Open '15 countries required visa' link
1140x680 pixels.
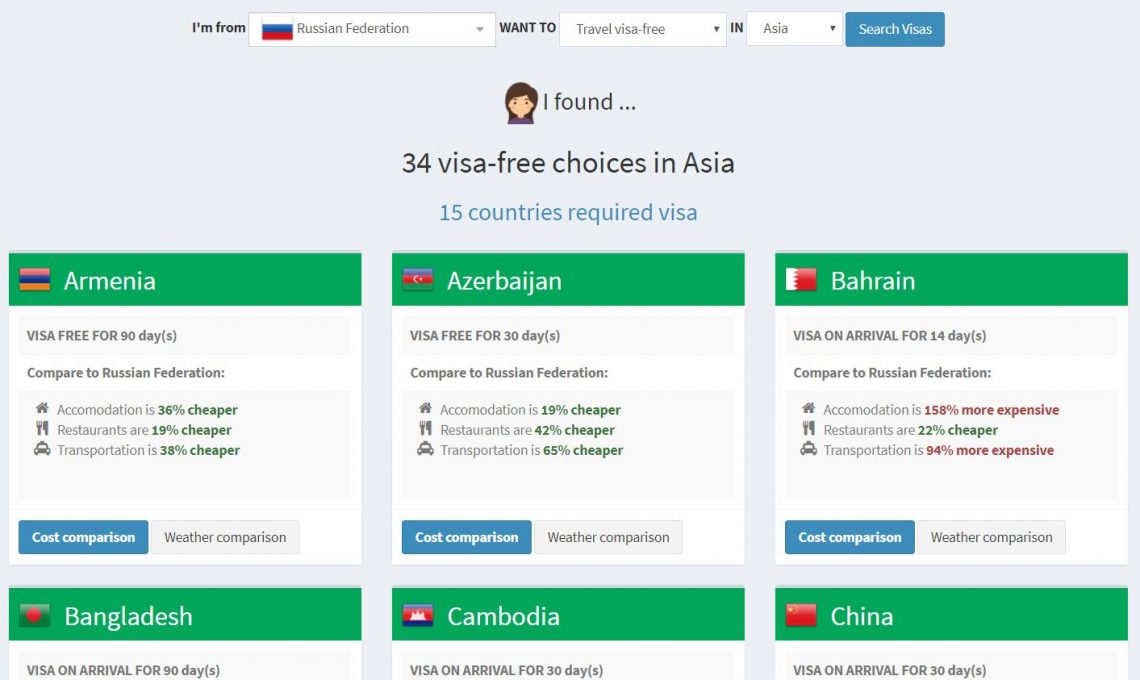click(568, 212)
